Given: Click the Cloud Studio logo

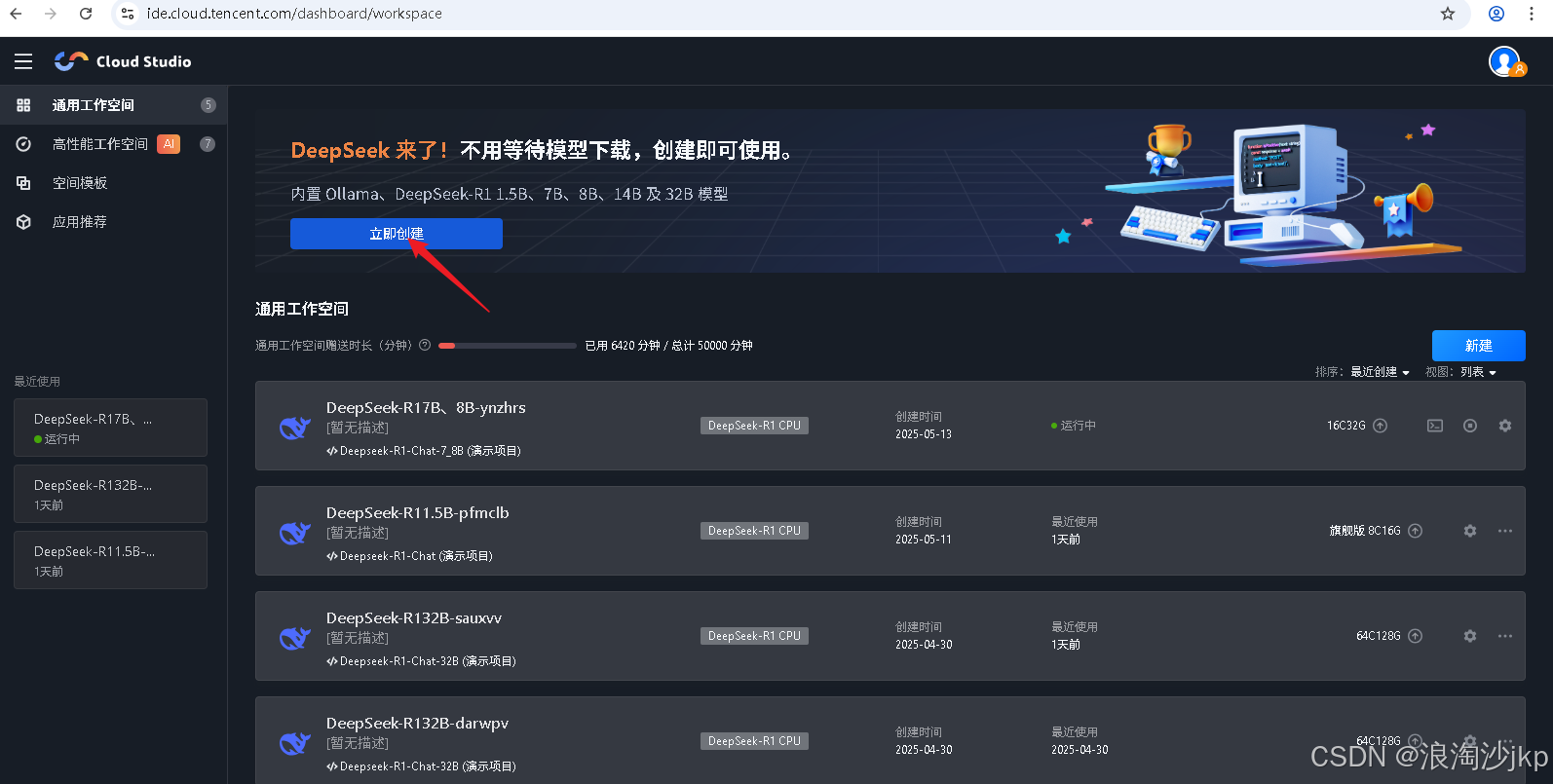Looking at the screenshot, I should coord(123,61).
